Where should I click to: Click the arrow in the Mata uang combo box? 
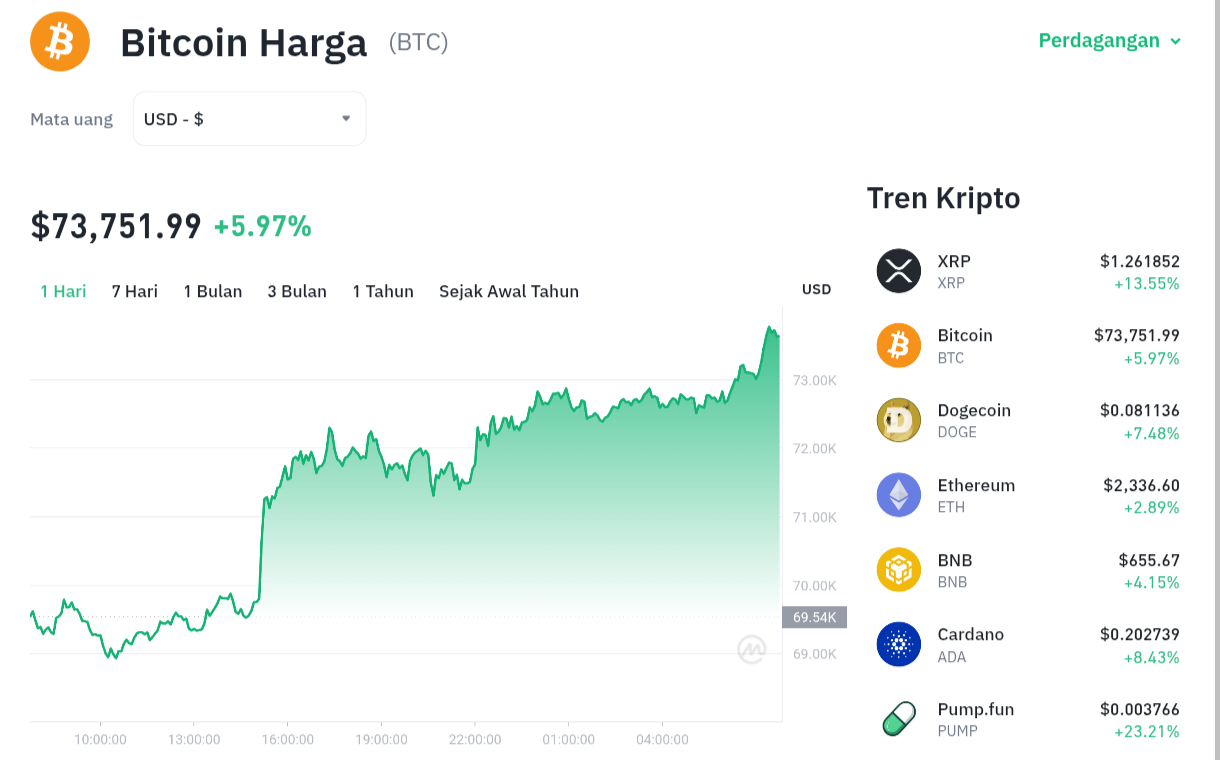point(346,118)
